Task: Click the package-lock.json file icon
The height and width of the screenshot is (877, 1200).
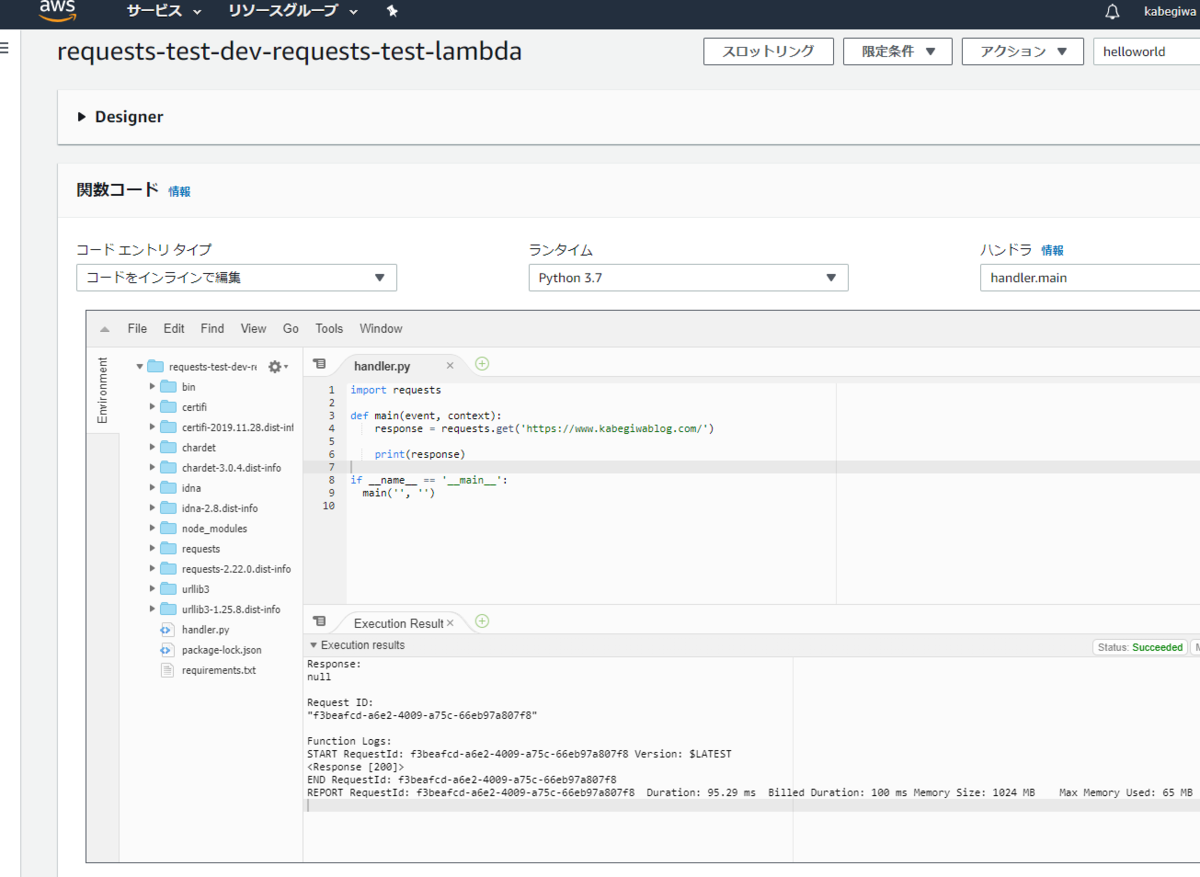Action: pyautogui.click(x=168, y=650)
